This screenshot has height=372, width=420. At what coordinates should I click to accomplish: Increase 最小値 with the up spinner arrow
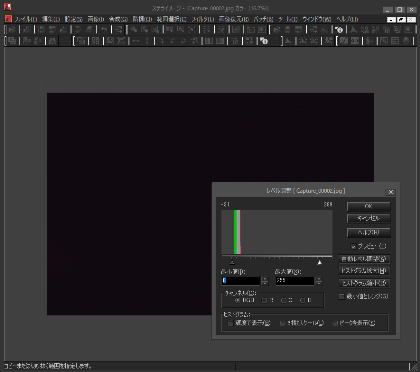(x=265, y=279)
